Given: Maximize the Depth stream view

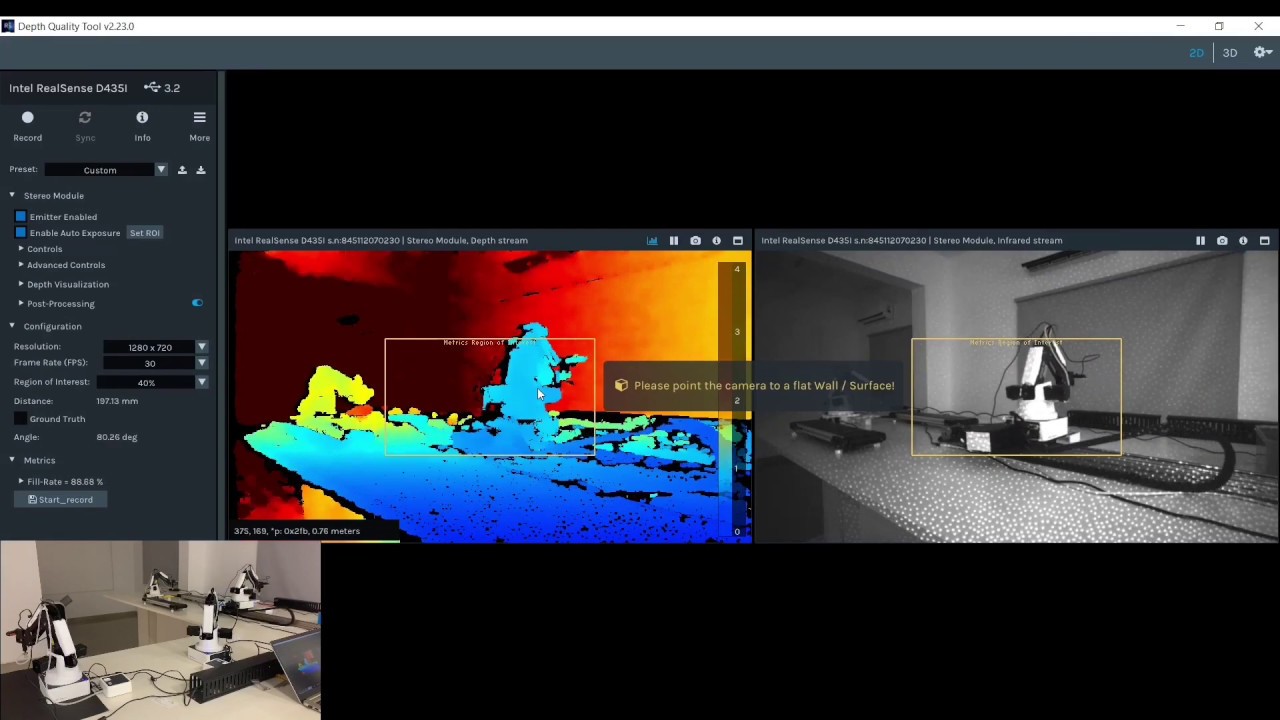Looking at the screenshot, I should point(738,241).
